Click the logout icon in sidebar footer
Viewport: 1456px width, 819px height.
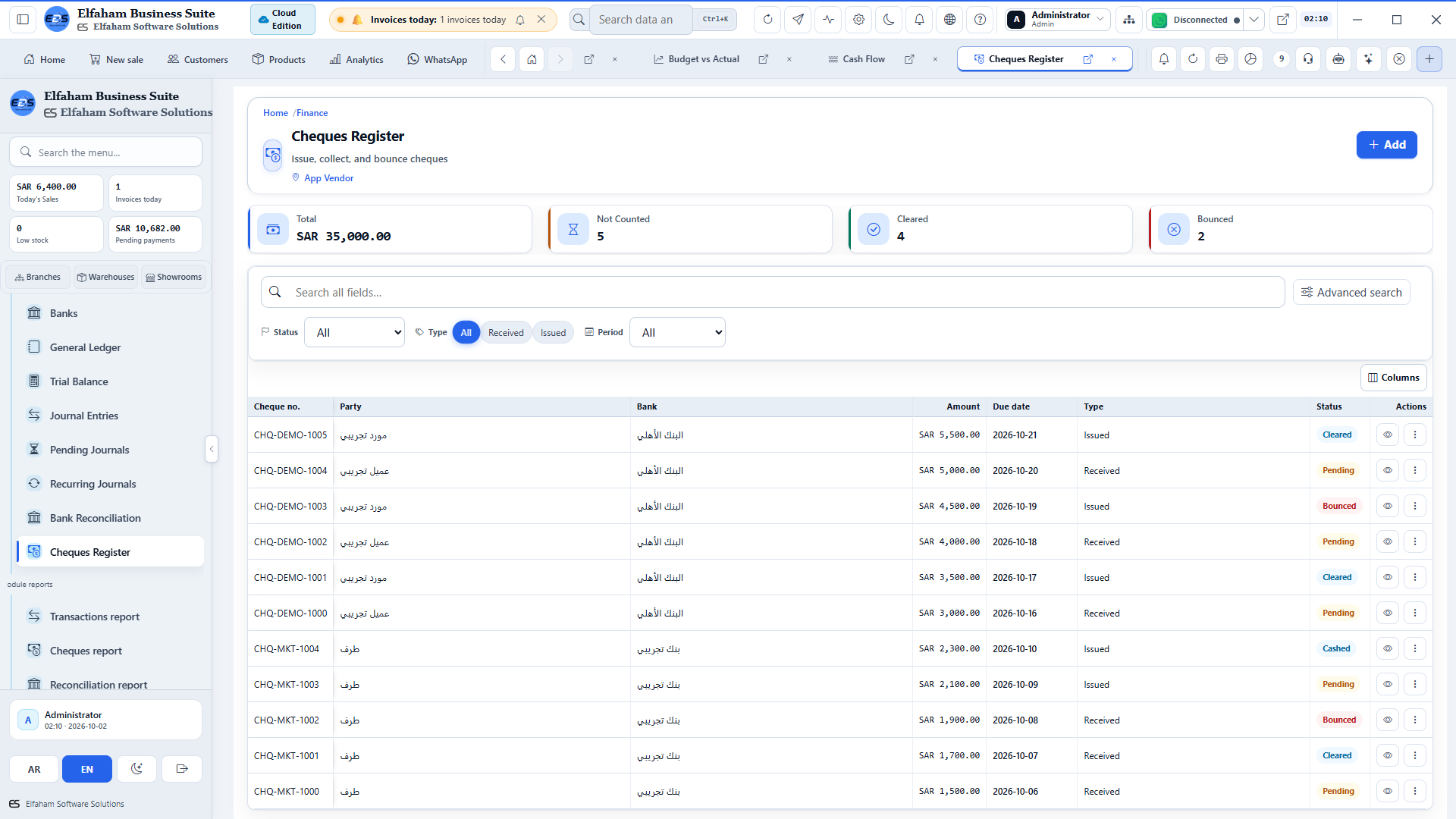point(182,769)
